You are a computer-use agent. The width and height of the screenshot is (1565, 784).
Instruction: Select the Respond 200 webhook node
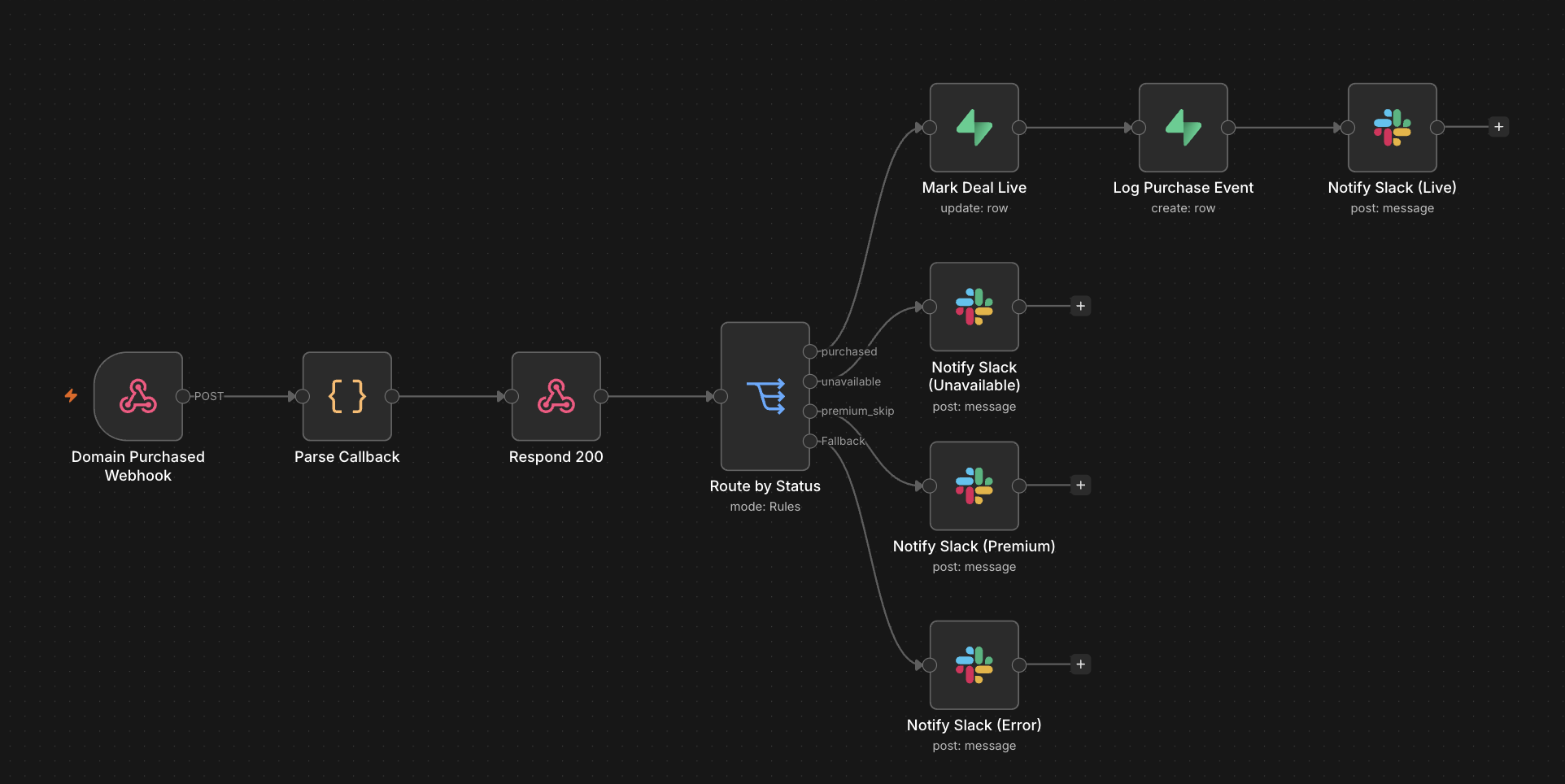pyautogui.click(x=556, y=396)
